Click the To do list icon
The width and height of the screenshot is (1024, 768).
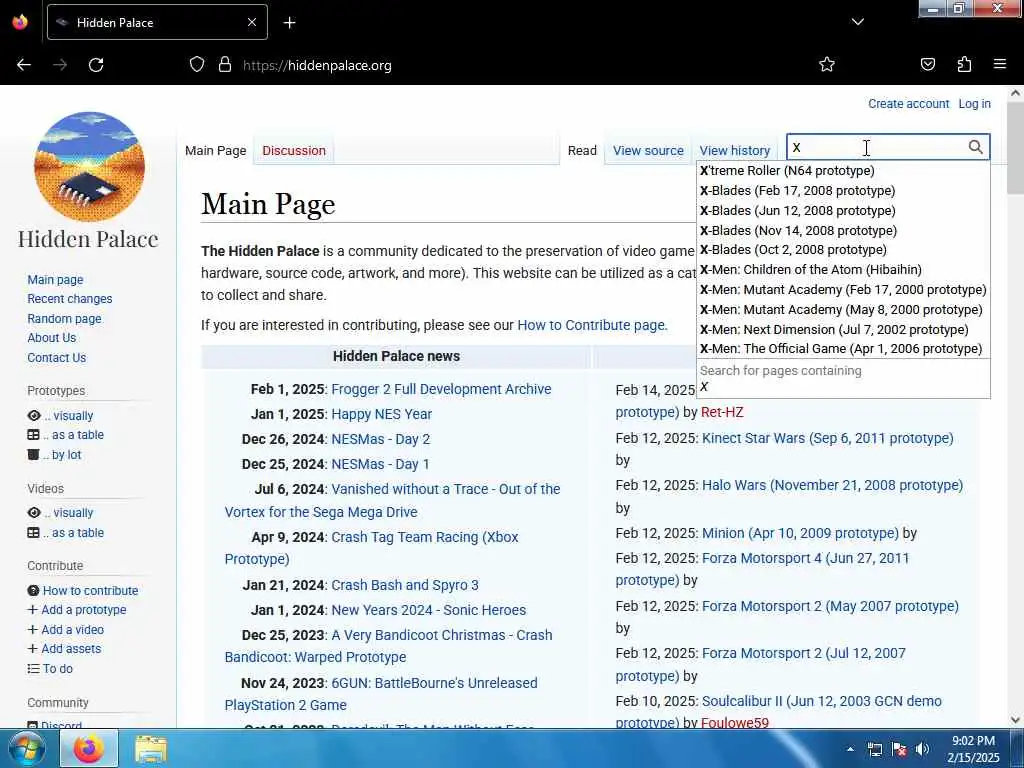(33, 669)
